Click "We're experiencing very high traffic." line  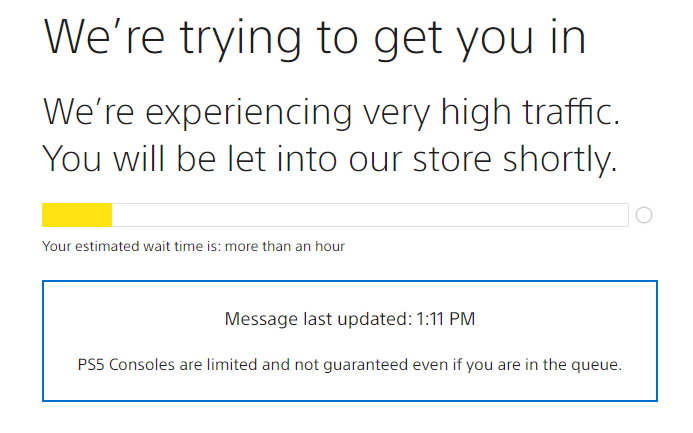point(331,113)
